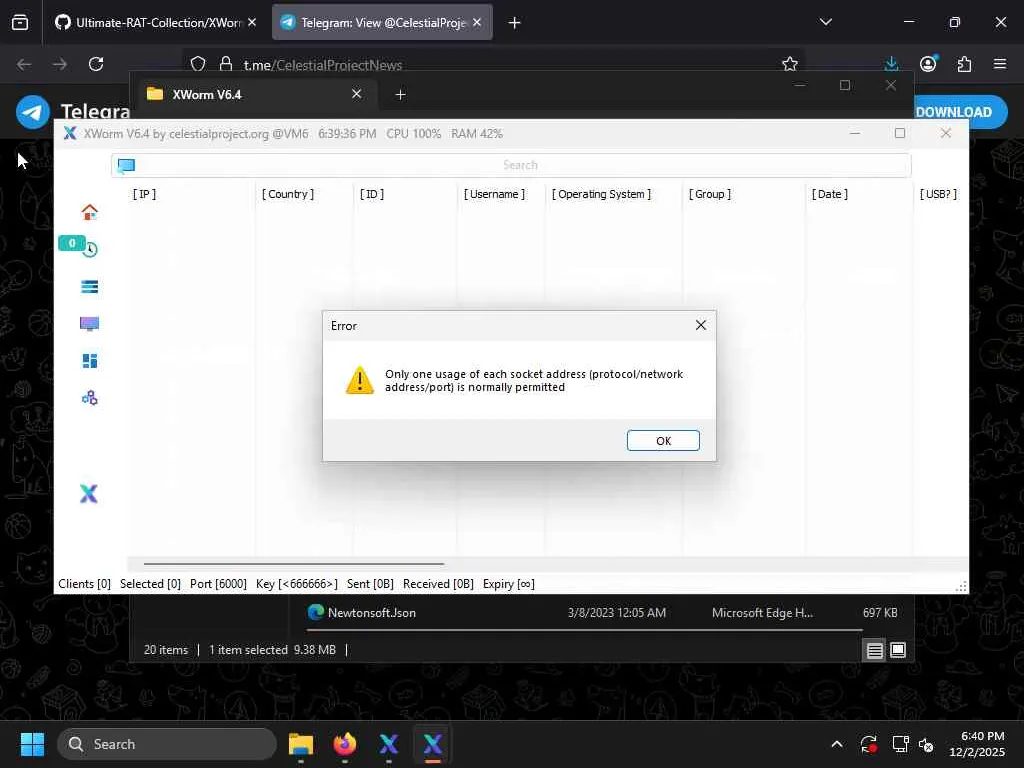Click the teal 0 counter badge
1024x768 pixels.
coord(72,243)
